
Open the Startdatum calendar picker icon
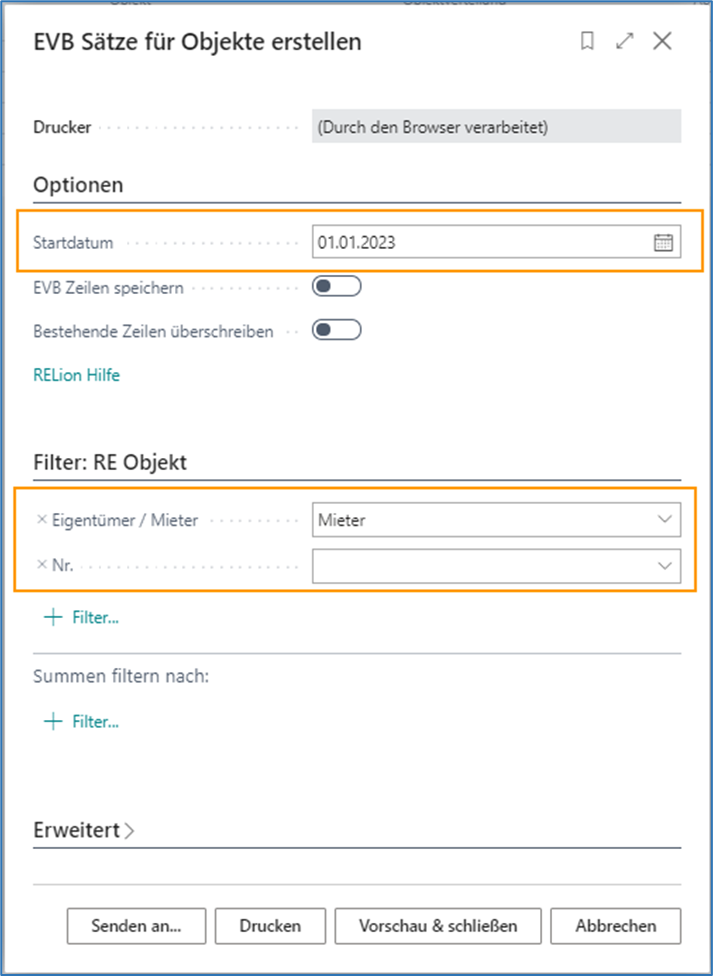[663, 242]
